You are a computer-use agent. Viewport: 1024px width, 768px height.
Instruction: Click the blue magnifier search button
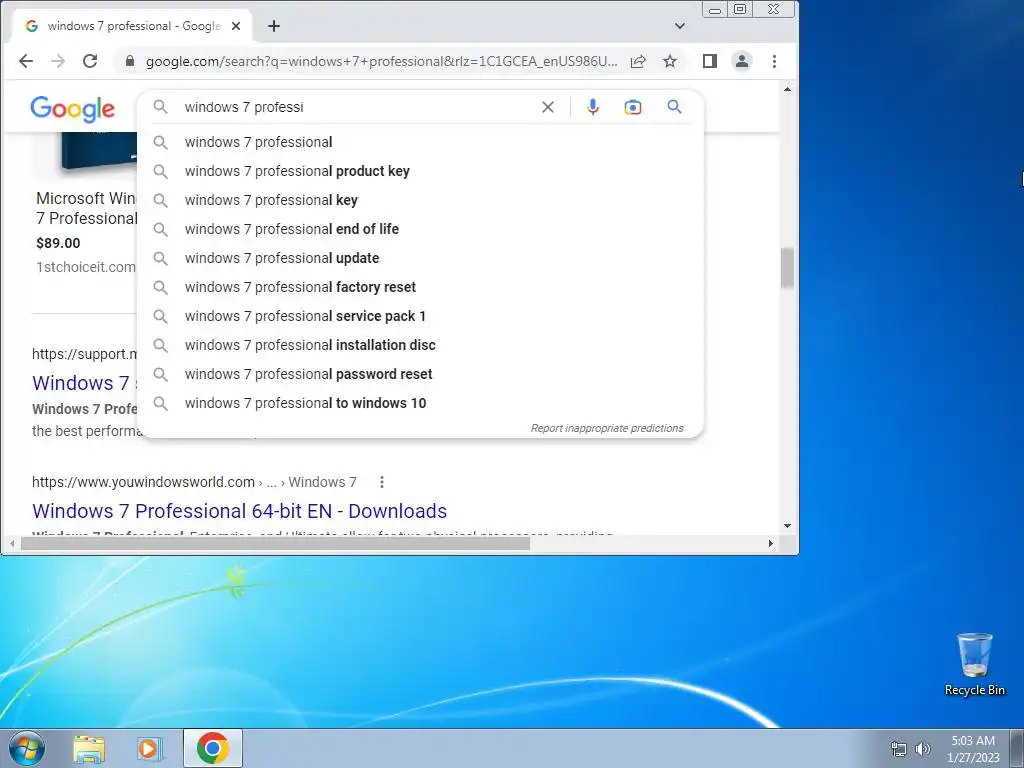pos(675,106)
